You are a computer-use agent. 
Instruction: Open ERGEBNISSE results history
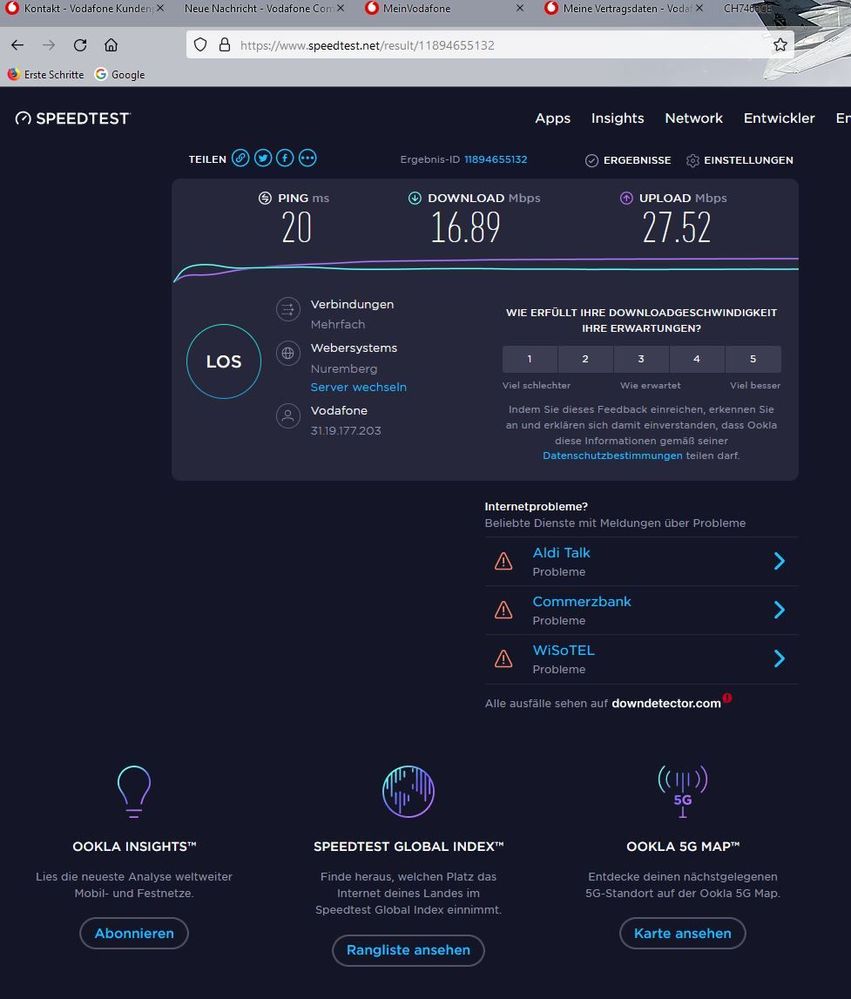click(628, 161)
